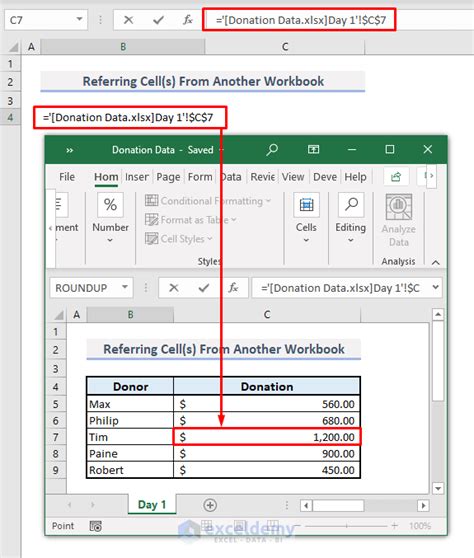
Task: Click the Enter checkmark in the outer formula bar
Action: (x=158, y=20)
